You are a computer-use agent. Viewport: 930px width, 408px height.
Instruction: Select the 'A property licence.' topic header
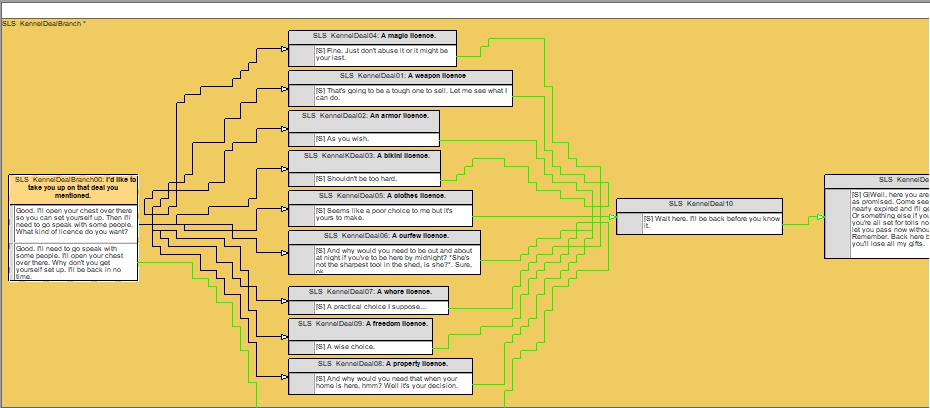click(x=380, y=365)
